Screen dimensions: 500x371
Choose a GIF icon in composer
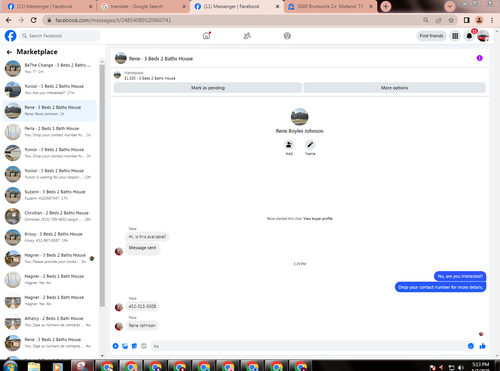144,346
